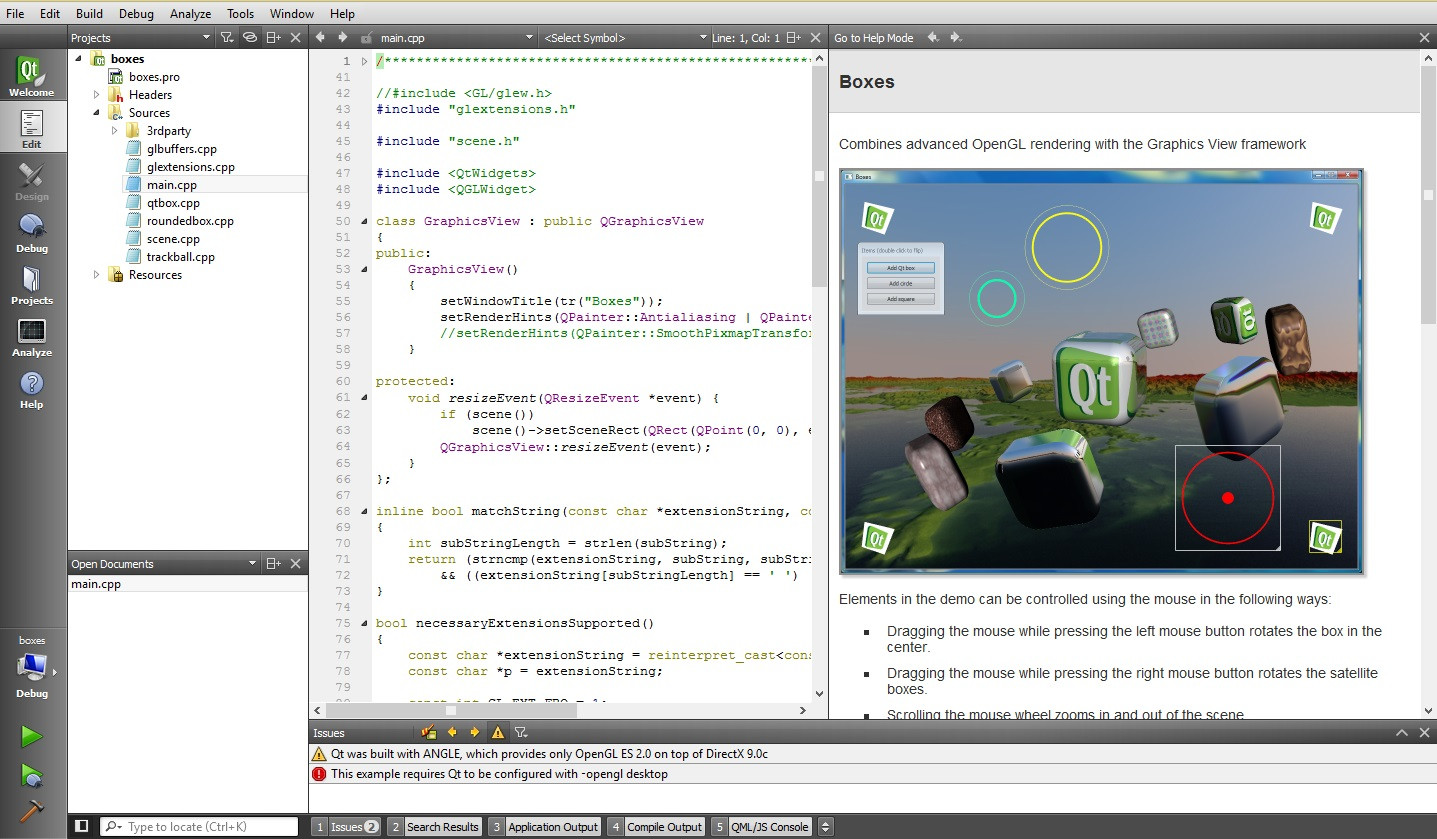1437x839 pixels.
Task: Collapse the boxes project node
Action: [79, 59]
